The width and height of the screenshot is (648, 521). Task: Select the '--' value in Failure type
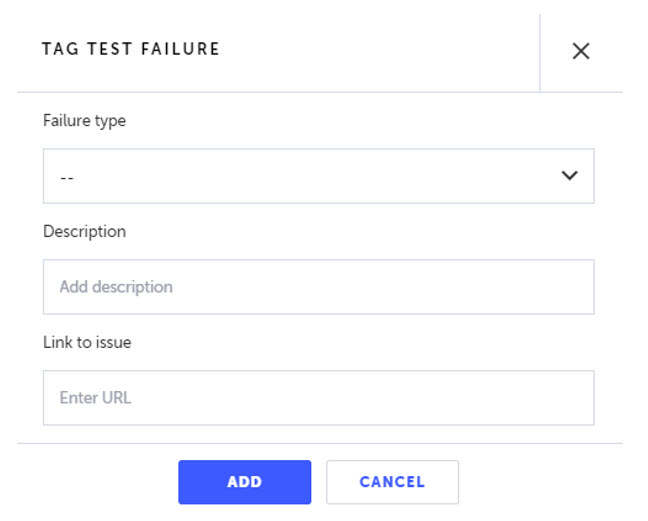67,177
